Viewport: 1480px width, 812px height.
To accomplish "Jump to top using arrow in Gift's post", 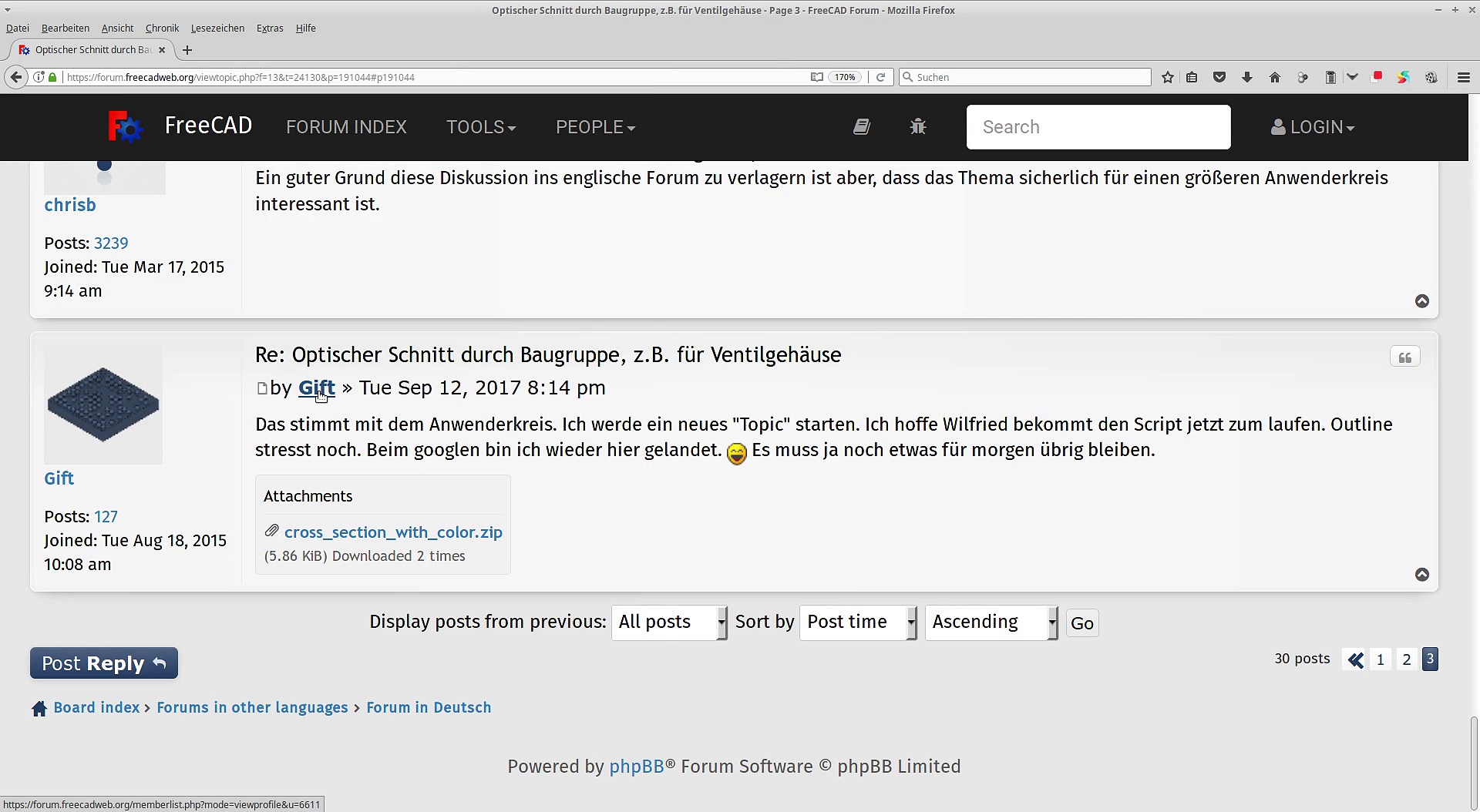I will 1421,575.
